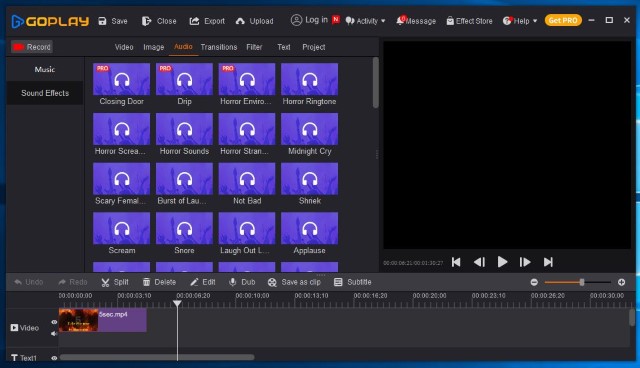
Task: Mute the Video track speaker
Action: click(54, 333)
